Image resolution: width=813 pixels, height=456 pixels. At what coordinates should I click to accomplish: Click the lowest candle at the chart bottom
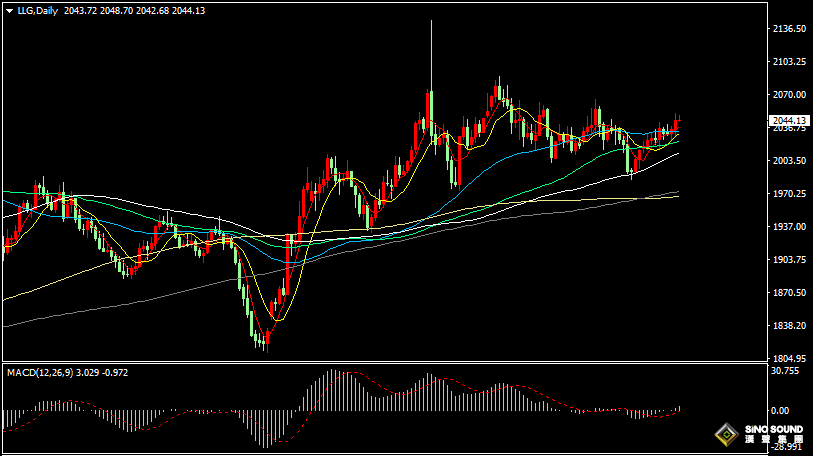click(x=266, y=343)
